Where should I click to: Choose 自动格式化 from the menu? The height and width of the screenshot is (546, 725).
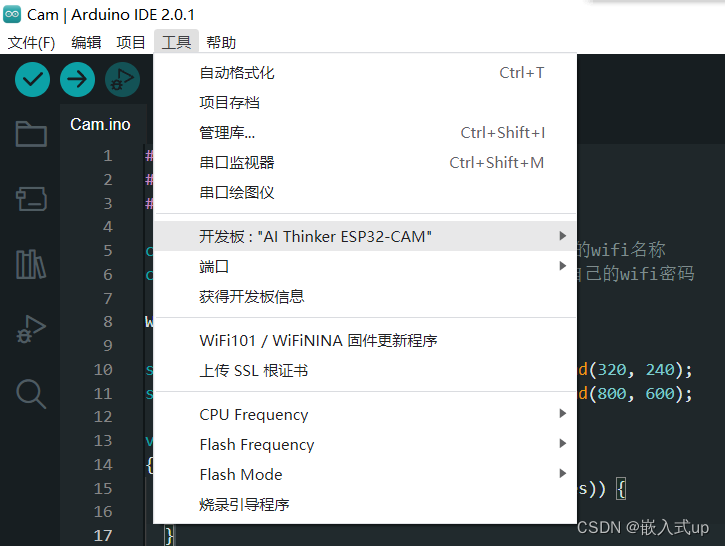click(365, 73)
